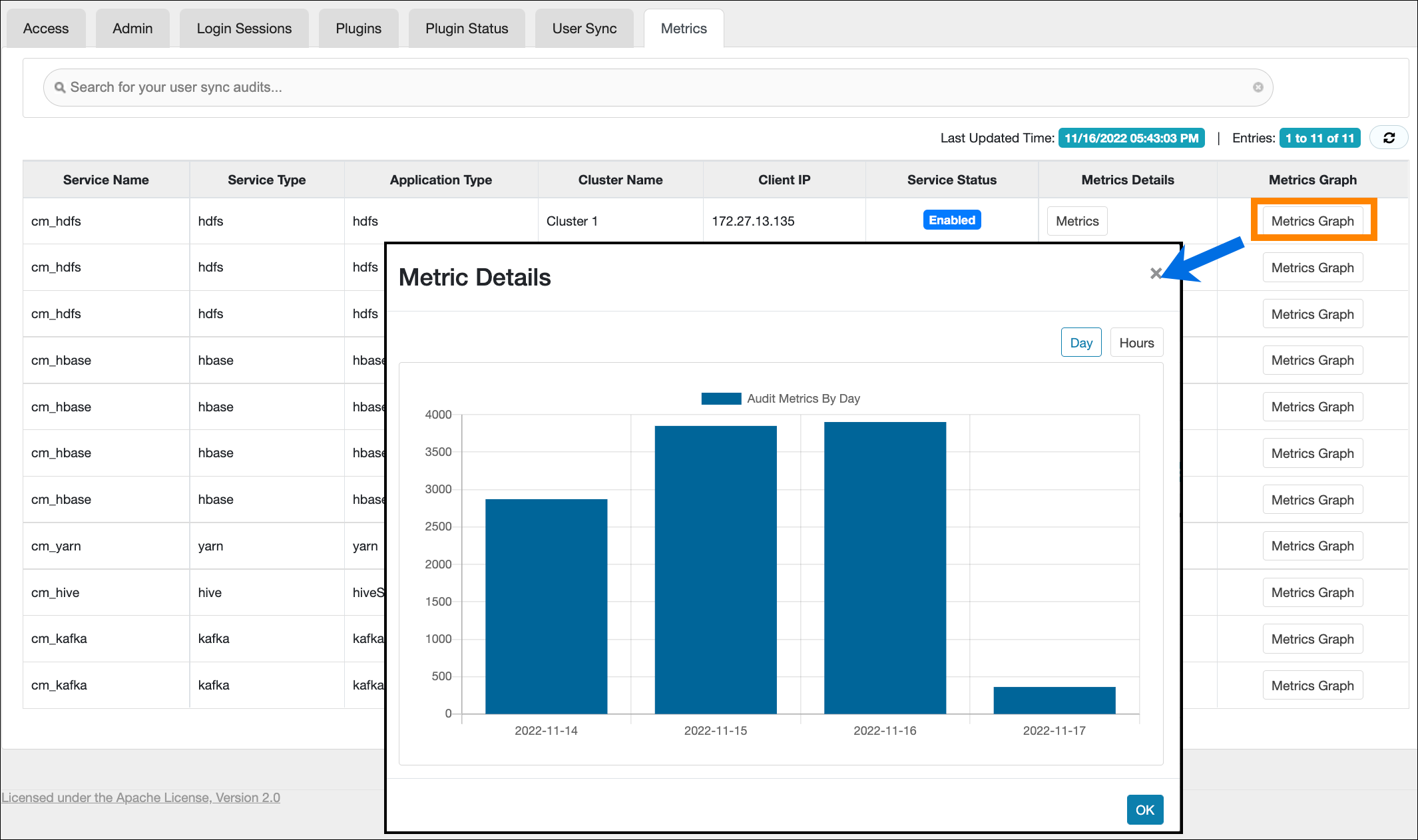This screenshot has height=840, width=1418.
Task: Open the Login Sessions tab
Action: pyautogui.click(x=244, y=29)
